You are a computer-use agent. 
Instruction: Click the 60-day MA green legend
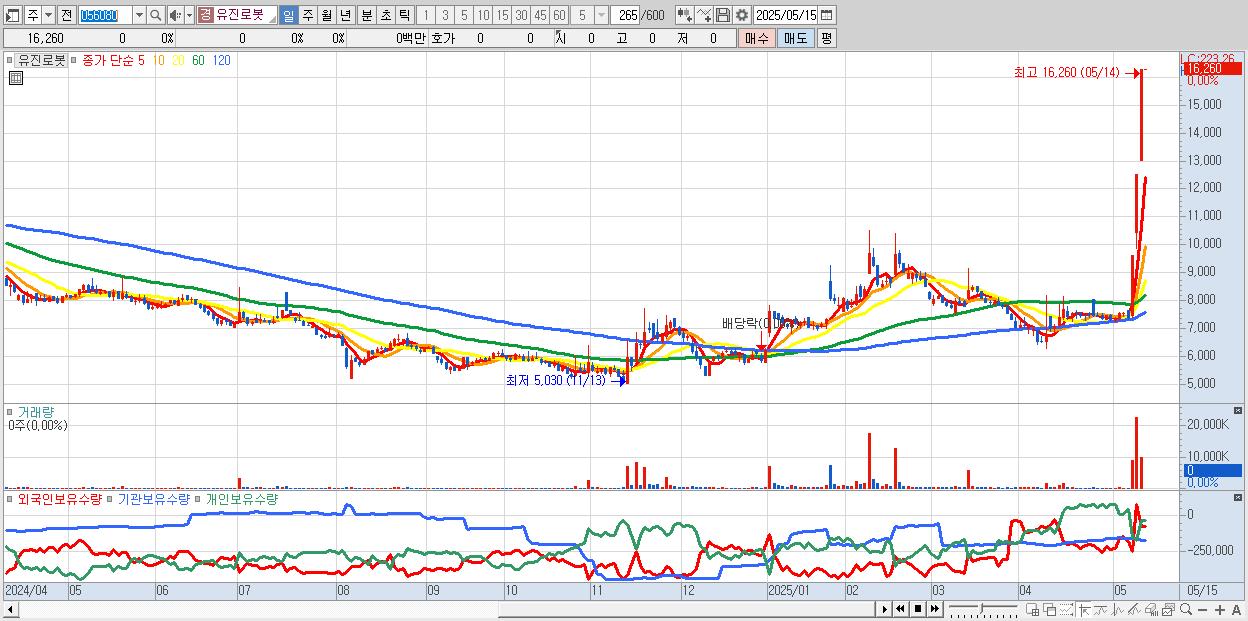198,60
